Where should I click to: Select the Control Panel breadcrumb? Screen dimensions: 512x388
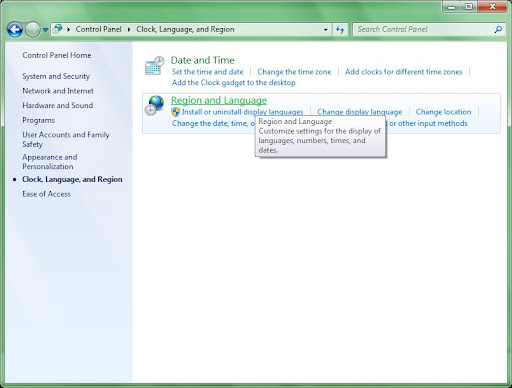coord(98,29)
